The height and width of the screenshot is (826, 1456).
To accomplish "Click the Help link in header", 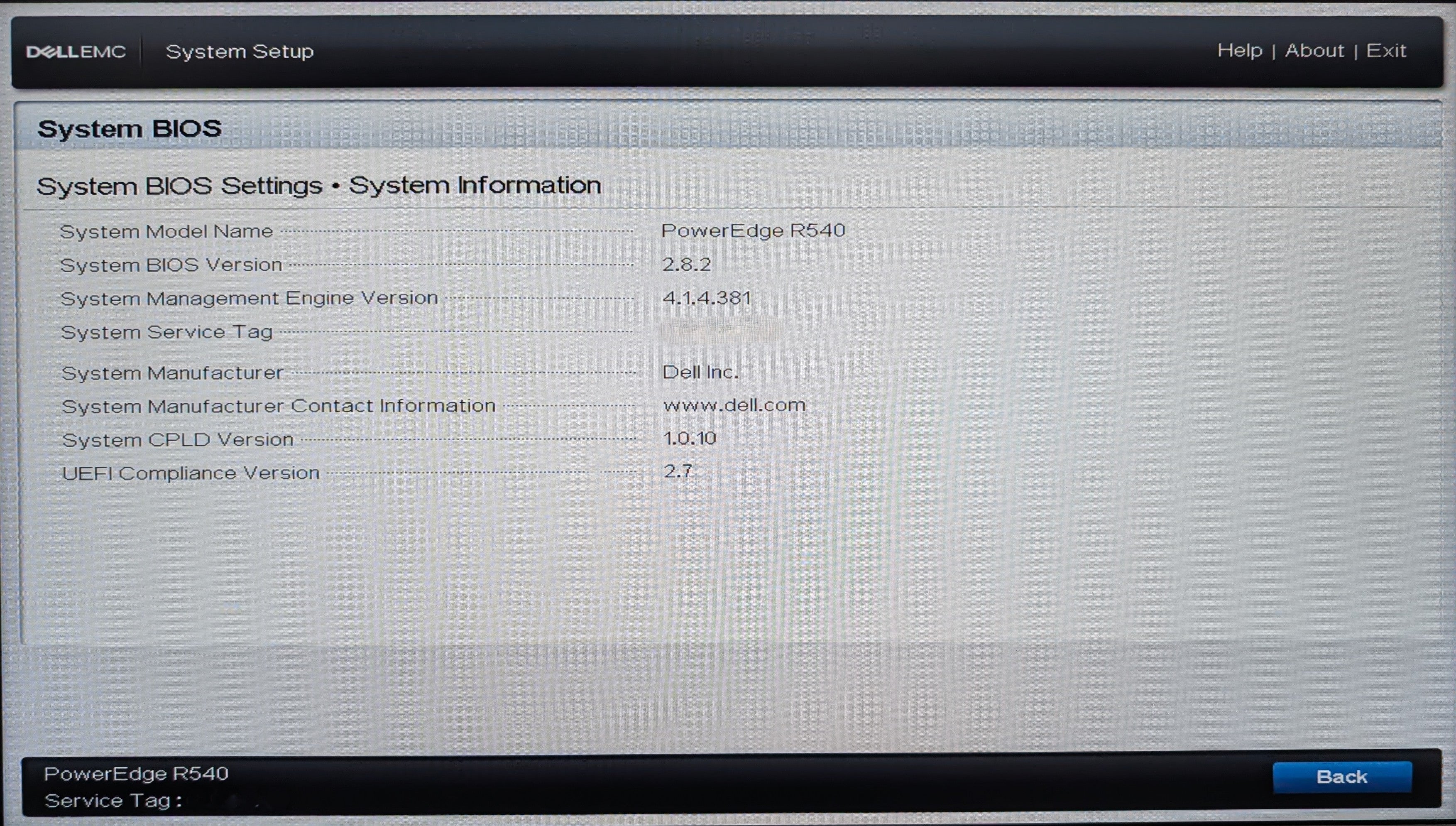I will (x=1239, y=51).
